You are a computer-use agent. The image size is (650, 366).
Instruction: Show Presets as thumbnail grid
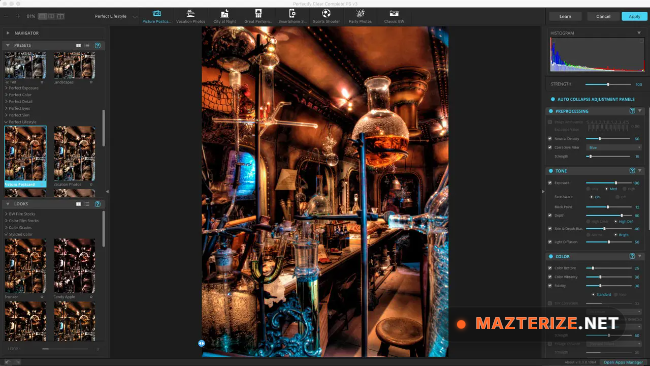(78, 45)
